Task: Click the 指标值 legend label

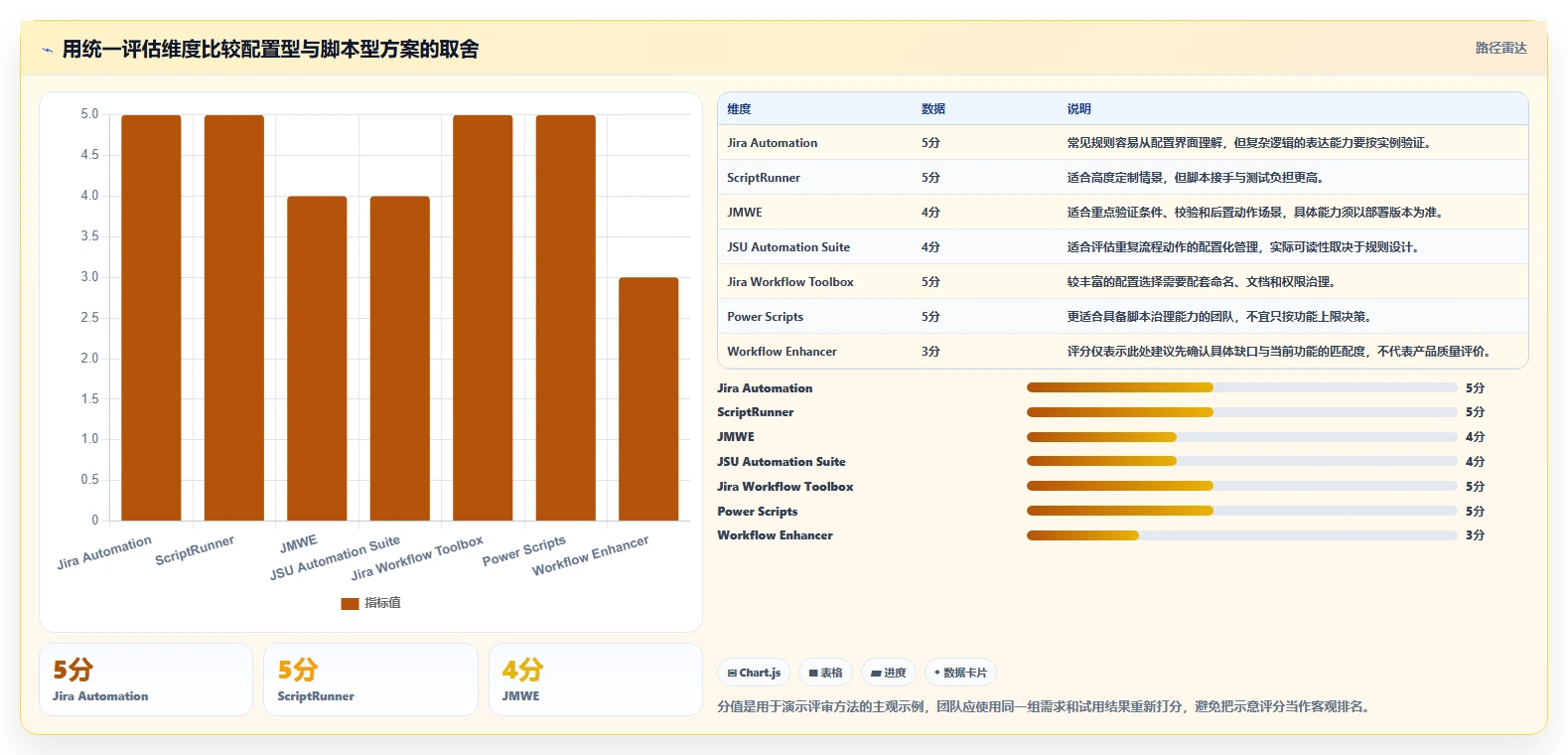Action: pyautogui.click(x=382, y=603)
